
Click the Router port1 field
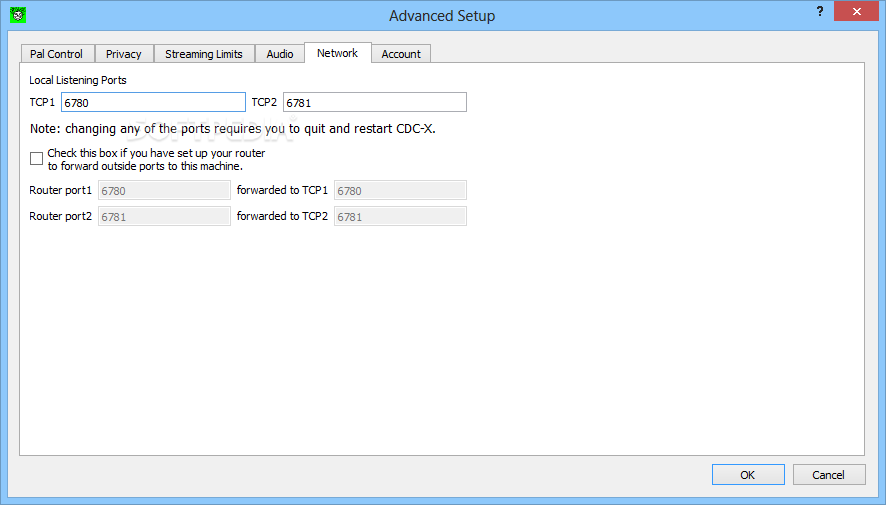[164, 190]
